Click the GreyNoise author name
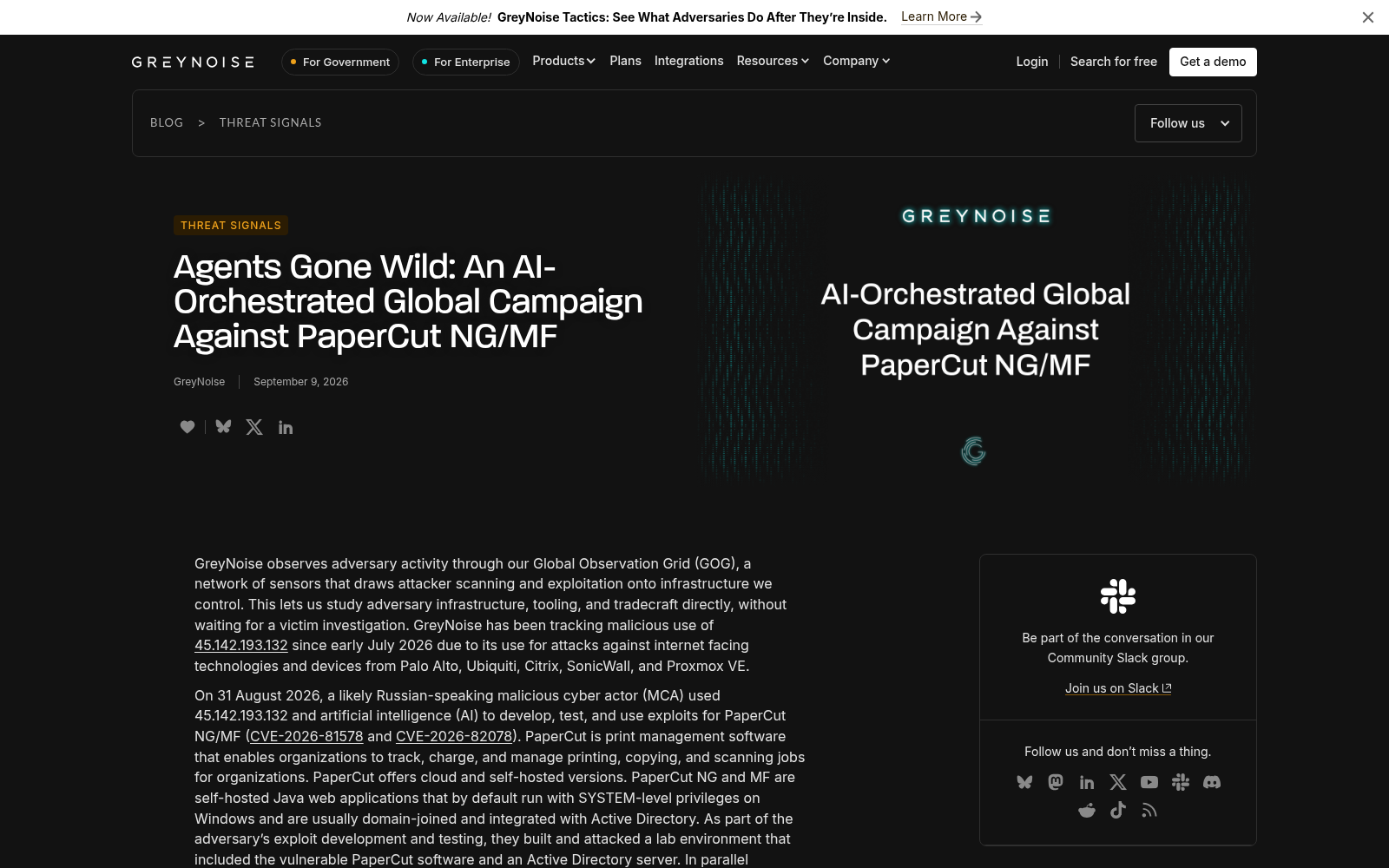Image resolution: width=1389 pixels, height=868 pixels. [199, 382]
